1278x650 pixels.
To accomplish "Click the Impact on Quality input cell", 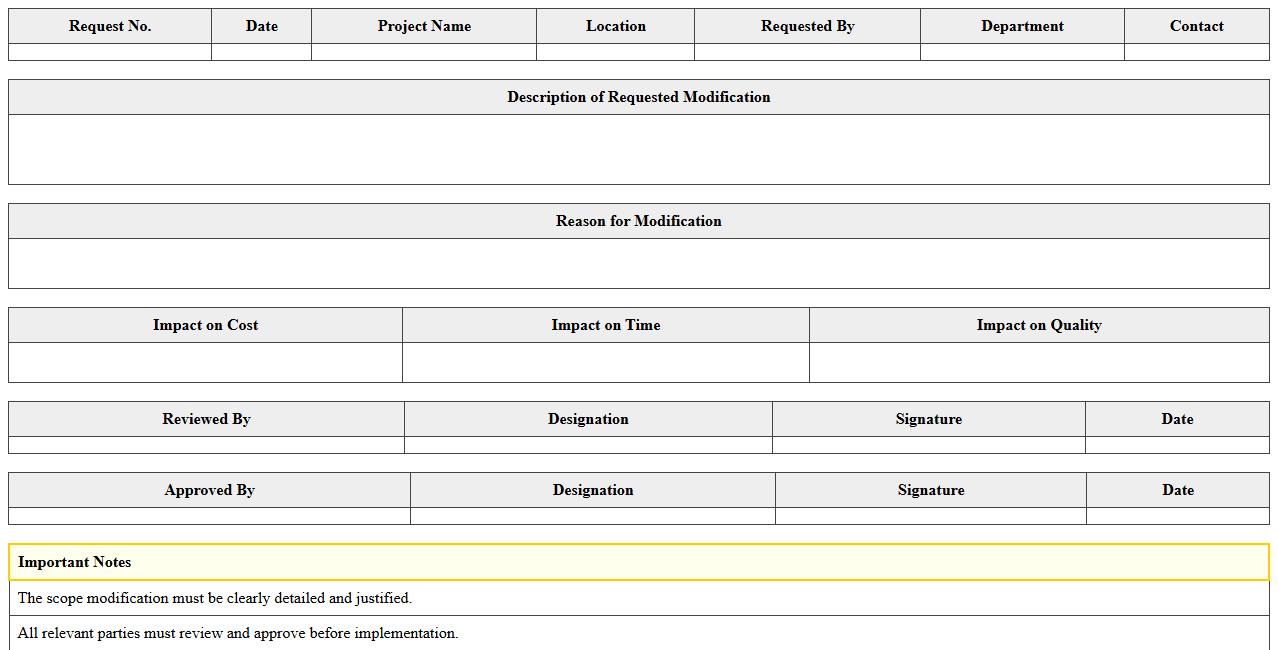I will pos(1040,361).
